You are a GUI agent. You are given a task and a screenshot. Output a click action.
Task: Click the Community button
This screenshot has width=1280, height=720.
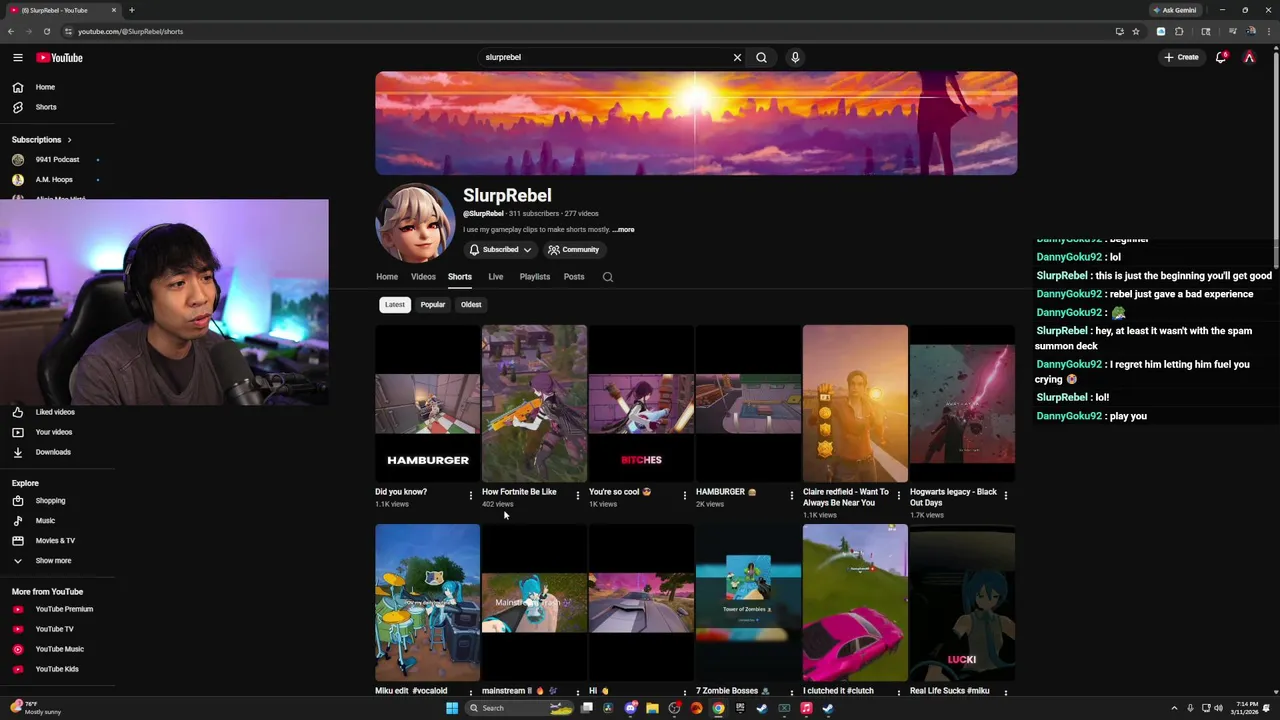click(574, 250)
